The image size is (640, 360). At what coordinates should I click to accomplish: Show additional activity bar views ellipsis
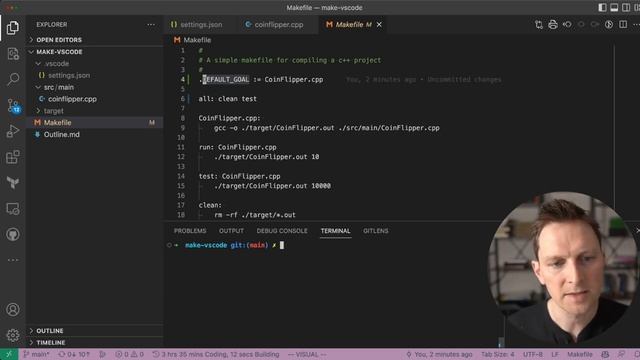click(13, 260)
